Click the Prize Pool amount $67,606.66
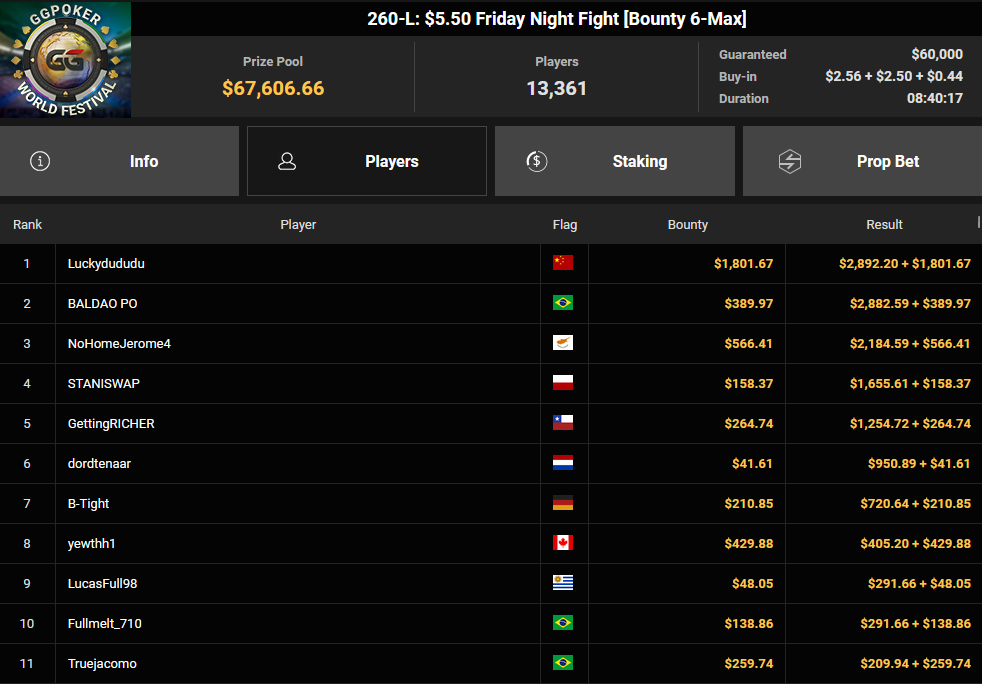Screen dimensions: 982x684 (273, 88)
